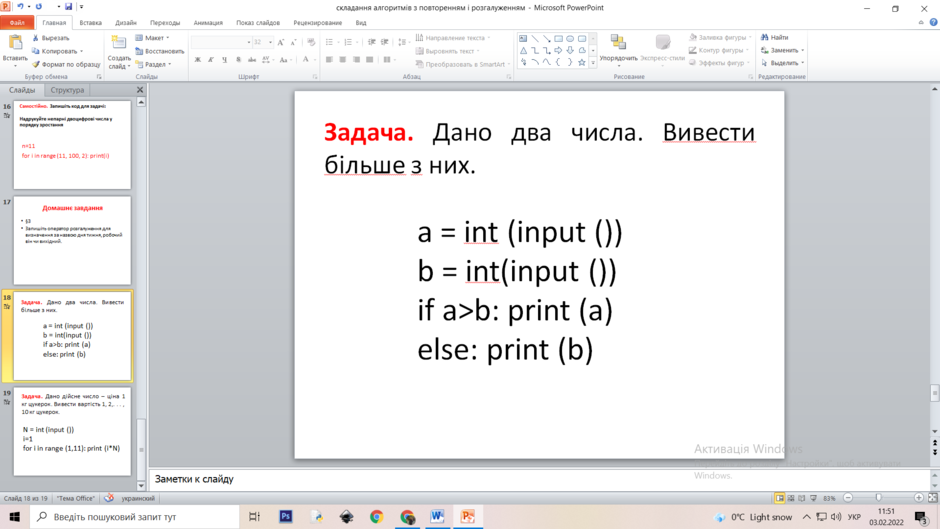
Task: Switch to Slide Sorter view icon
Action: pyautogui.click(x=791, y=498)
